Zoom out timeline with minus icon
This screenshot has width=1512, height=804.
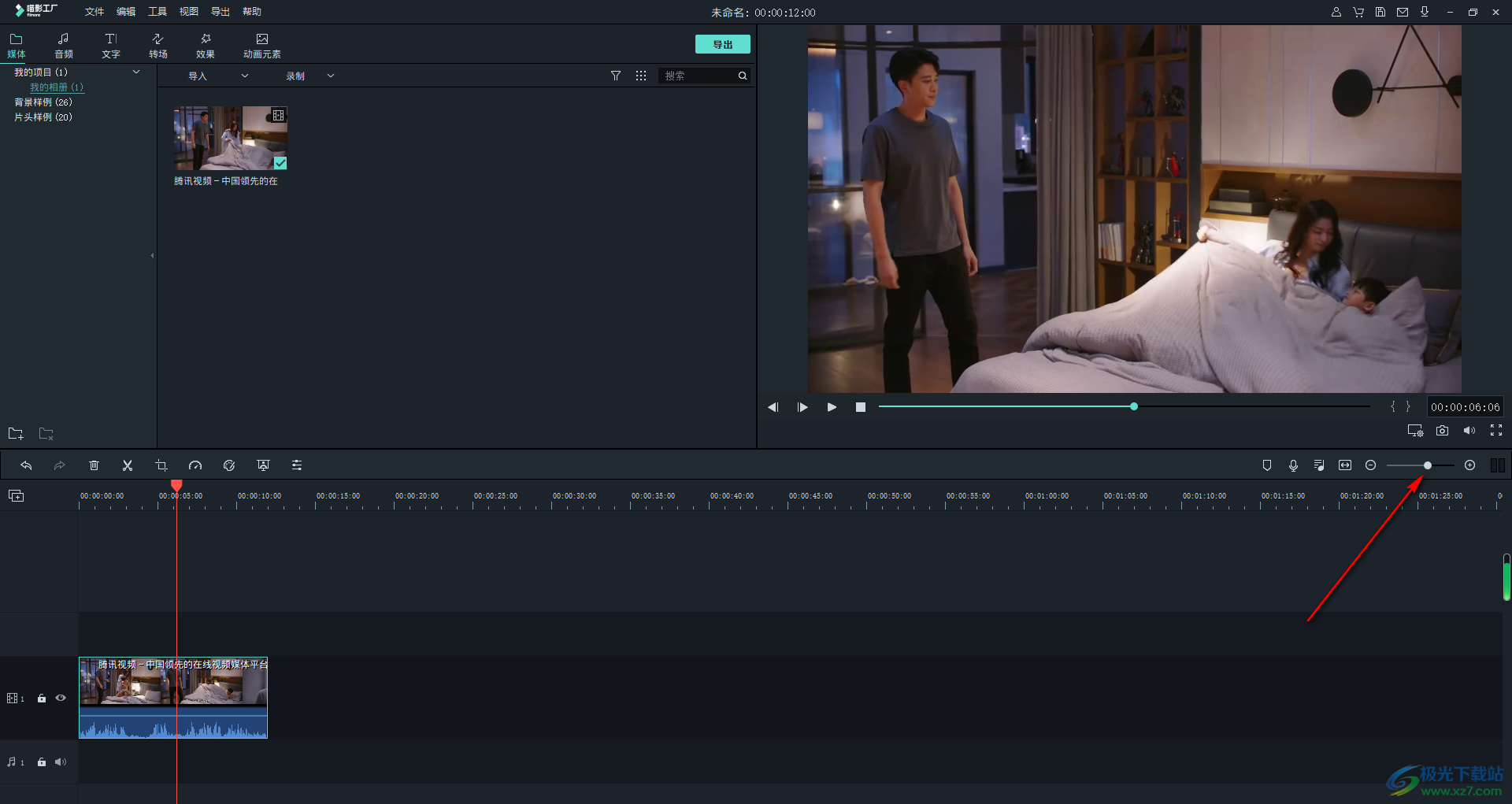[1370, 465]
